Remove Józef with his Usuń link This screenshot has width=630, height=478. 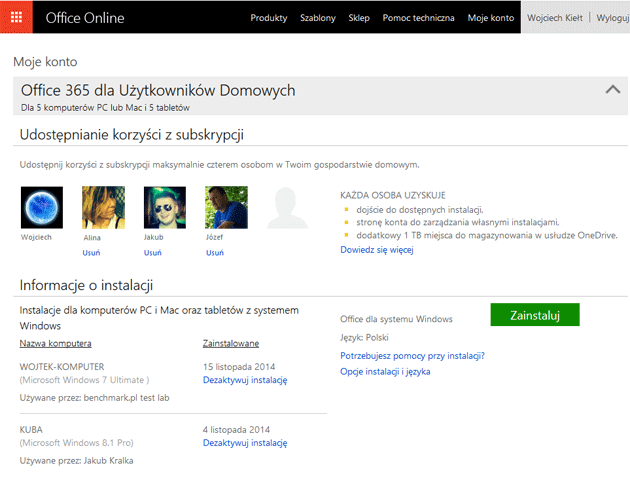[215, 253]
